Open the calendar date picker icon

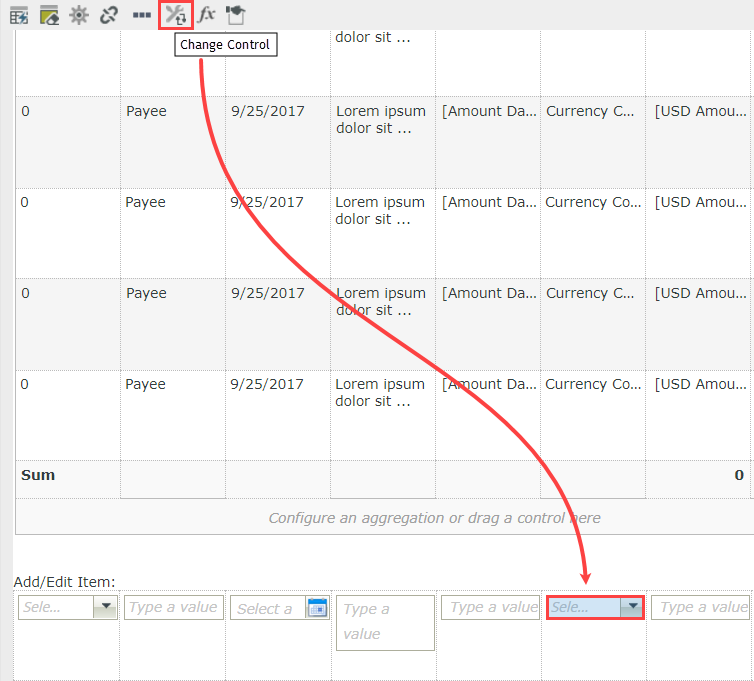pyautogui.click(x=317, y=608)
